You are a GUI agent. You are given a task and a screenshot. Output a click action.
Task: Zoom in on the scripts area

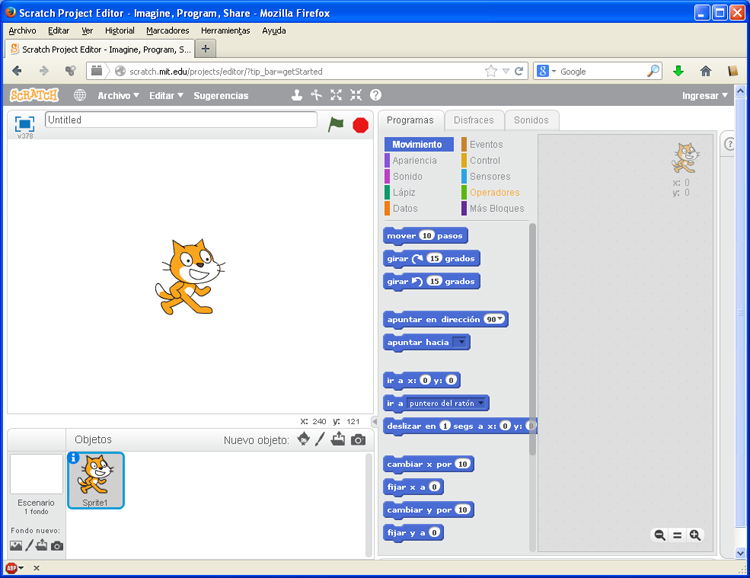(695, 535)
